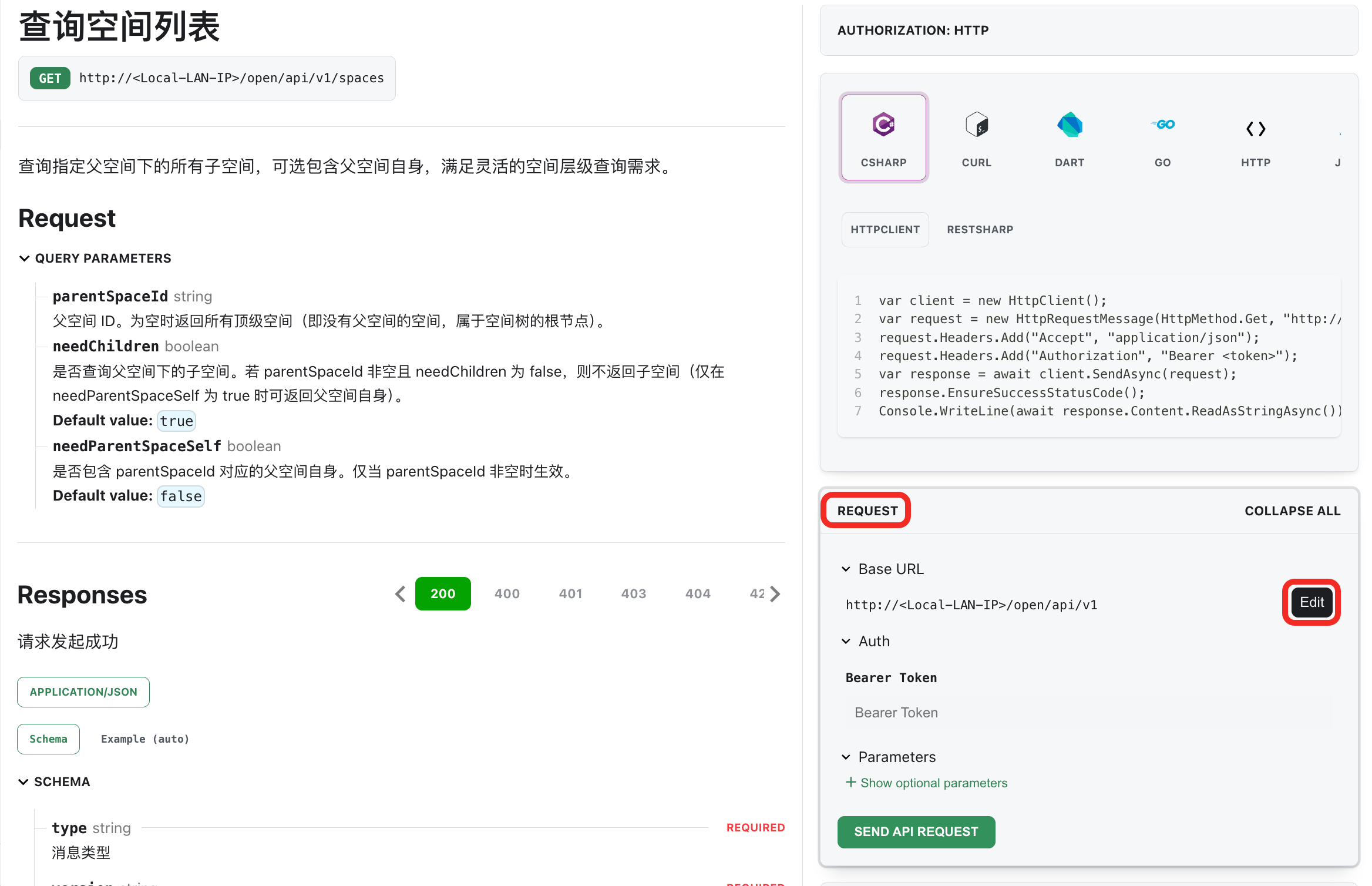Click the REQUIRED label beside type
1372x886 pixels.
pyautogui.click(x=755, y=828)
